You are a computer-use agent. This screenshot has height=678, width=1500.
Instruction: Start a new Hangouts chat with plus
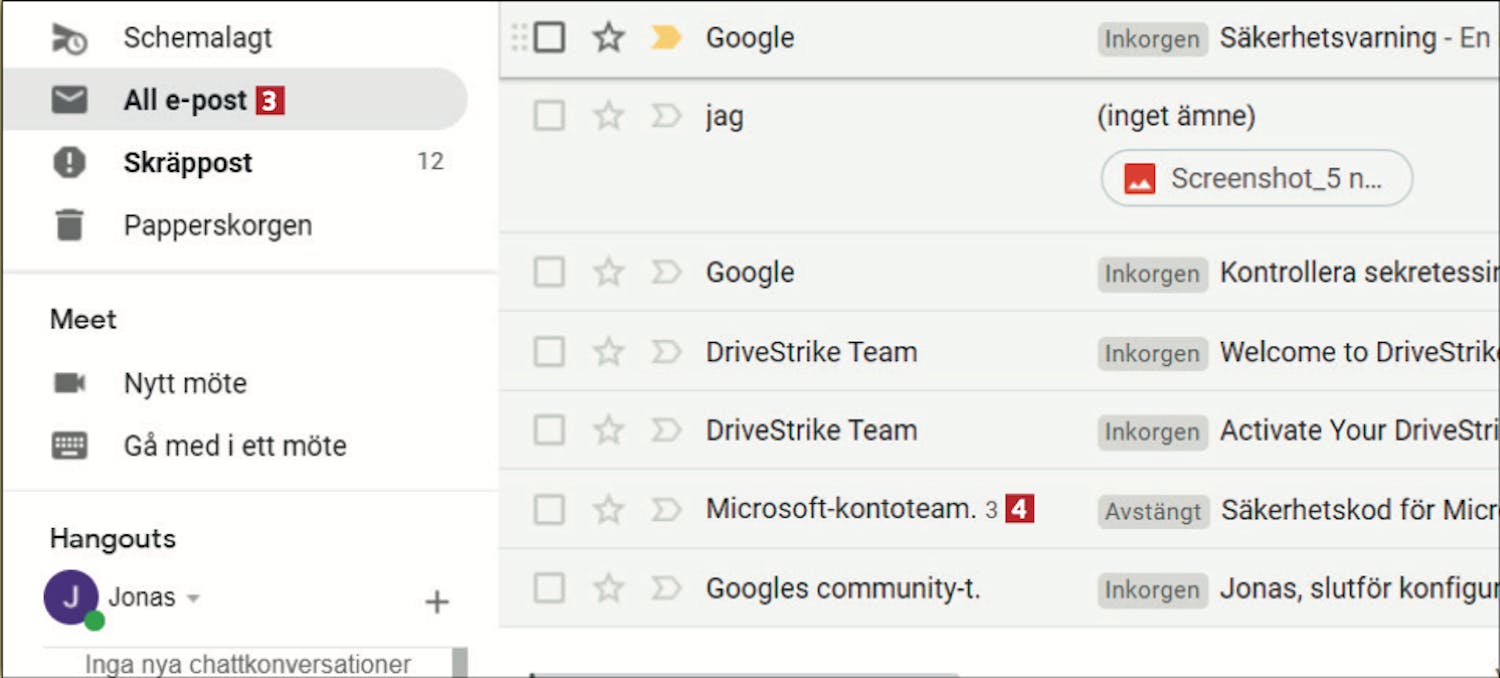[437, 601]
